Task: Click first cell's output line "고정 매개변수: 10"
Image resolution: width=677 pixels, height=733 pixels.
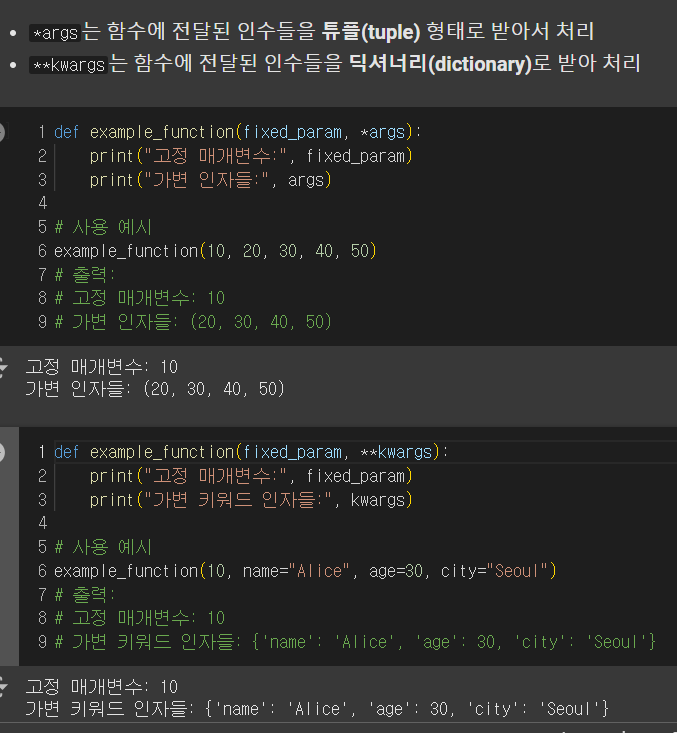Action: (101, 367)
